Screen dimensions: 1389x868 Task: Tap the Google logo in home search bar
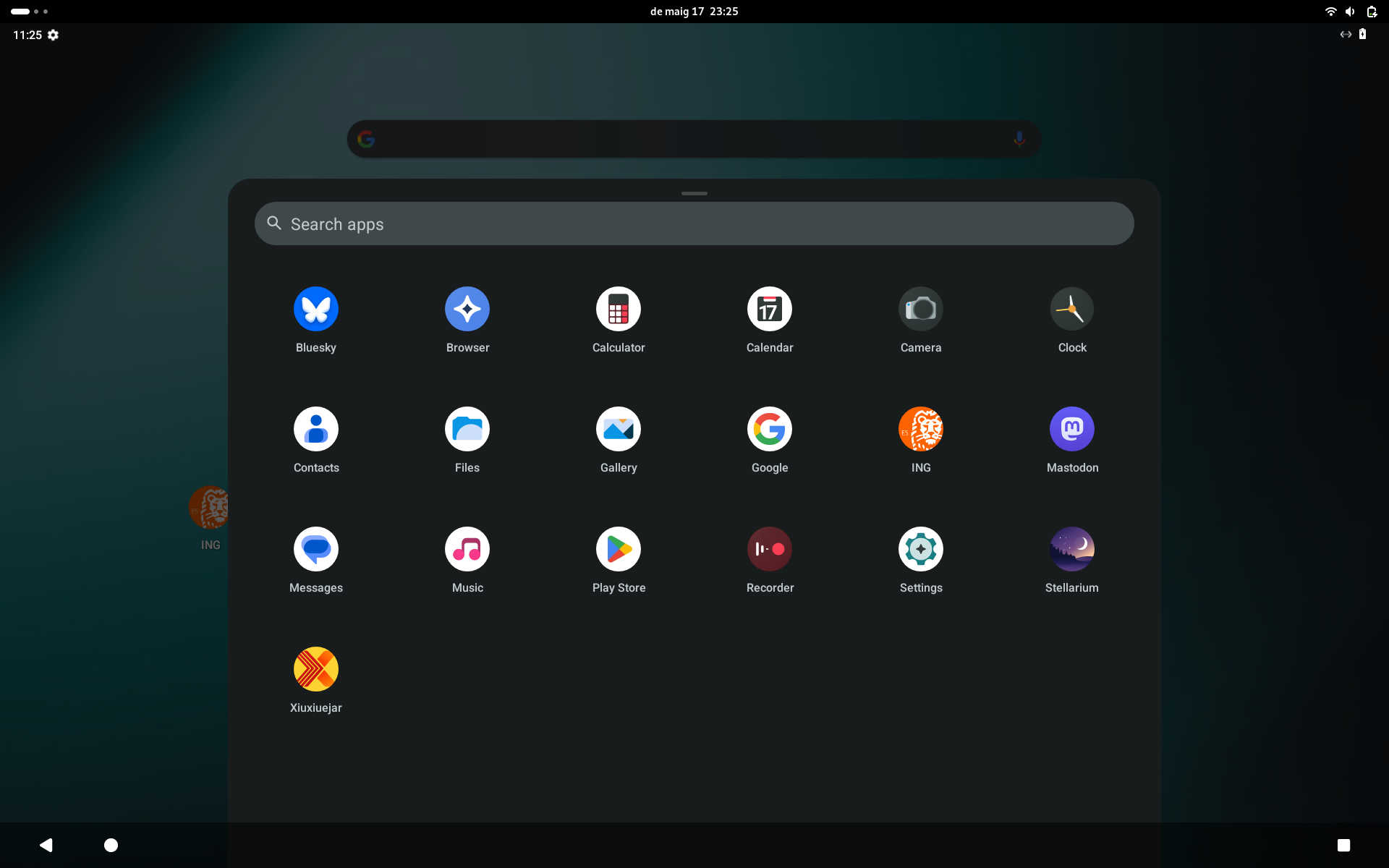[366, 139]
